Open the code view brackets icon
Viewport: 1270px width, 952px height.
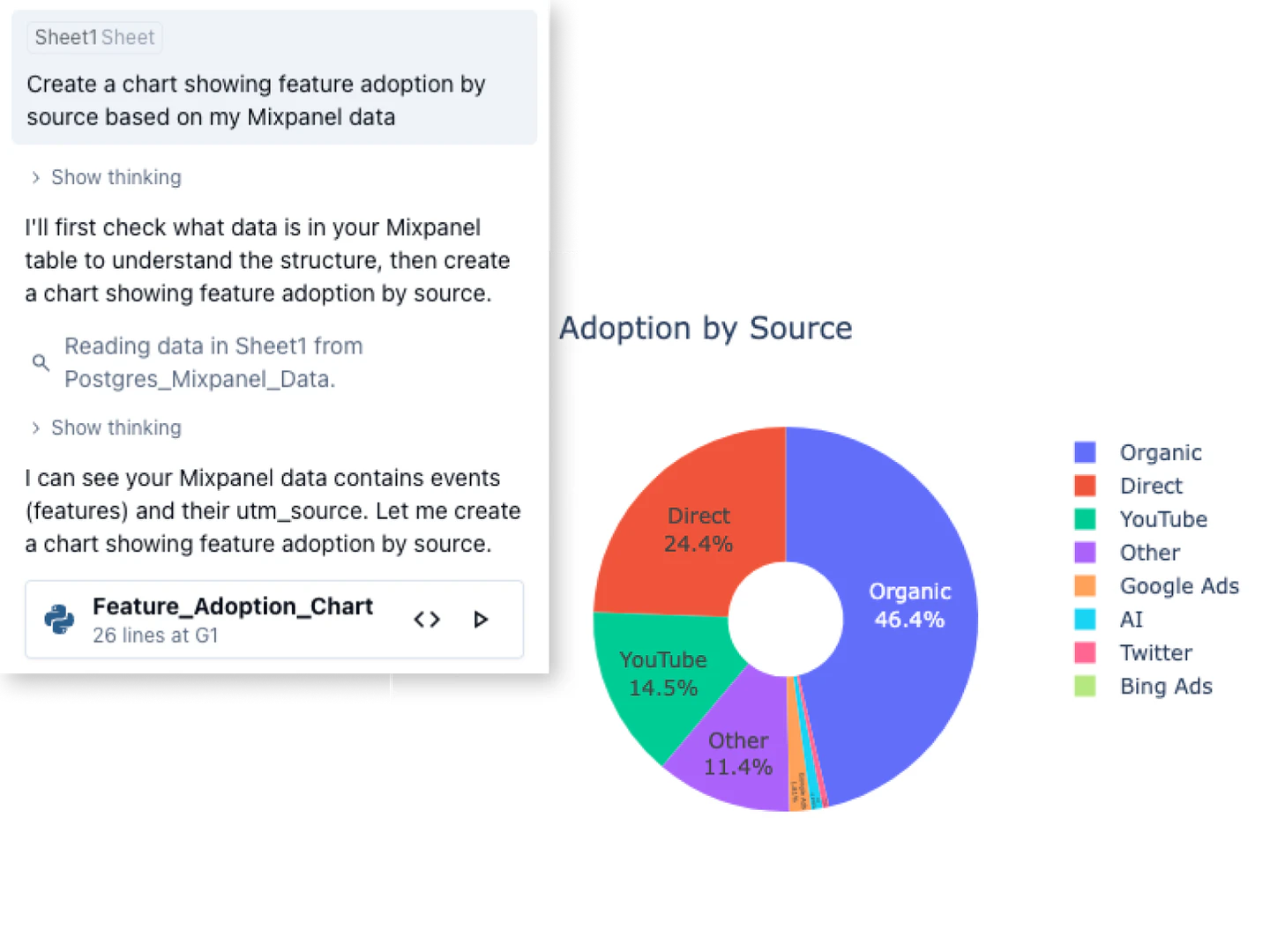point(427,620)
